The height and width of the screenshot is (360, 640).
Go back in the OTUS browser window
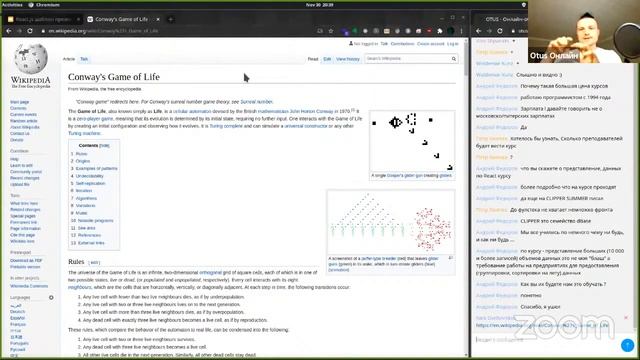[479, 31]
